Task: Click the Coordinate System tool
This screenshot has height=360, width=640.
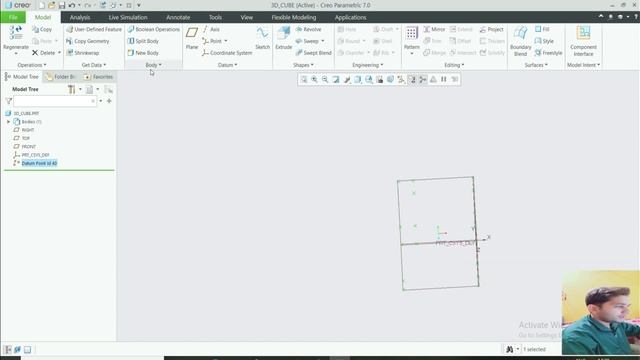Action: pyautogui.click(x=227, y=53)
